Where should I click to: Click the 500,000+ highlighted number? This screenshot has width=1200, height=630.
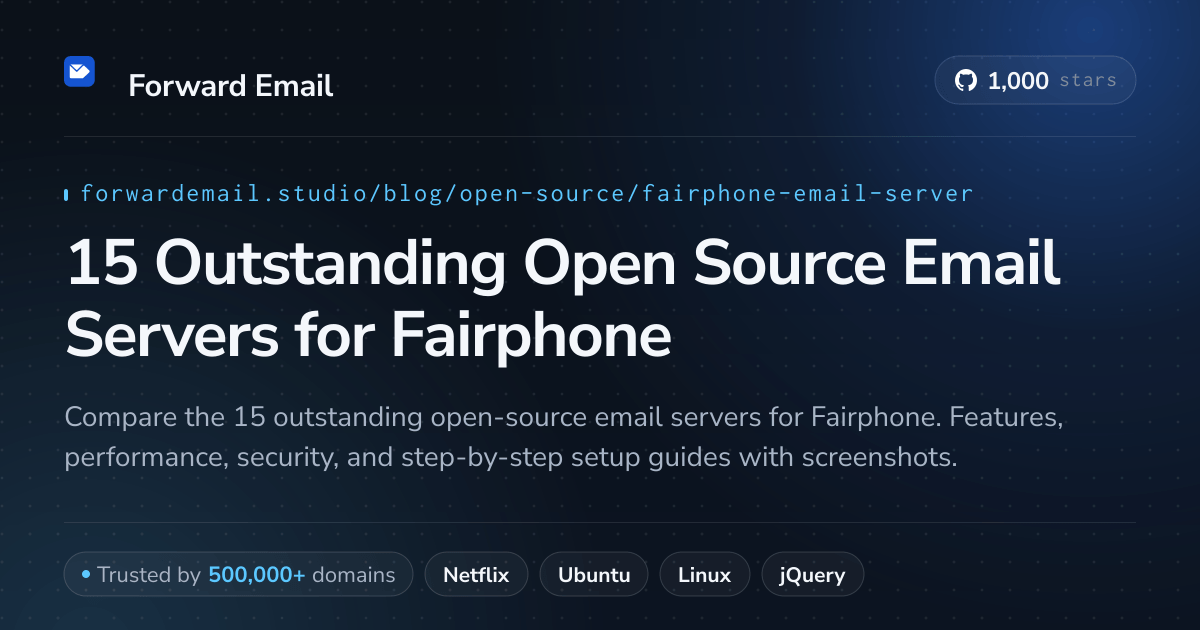pos(257,575)
